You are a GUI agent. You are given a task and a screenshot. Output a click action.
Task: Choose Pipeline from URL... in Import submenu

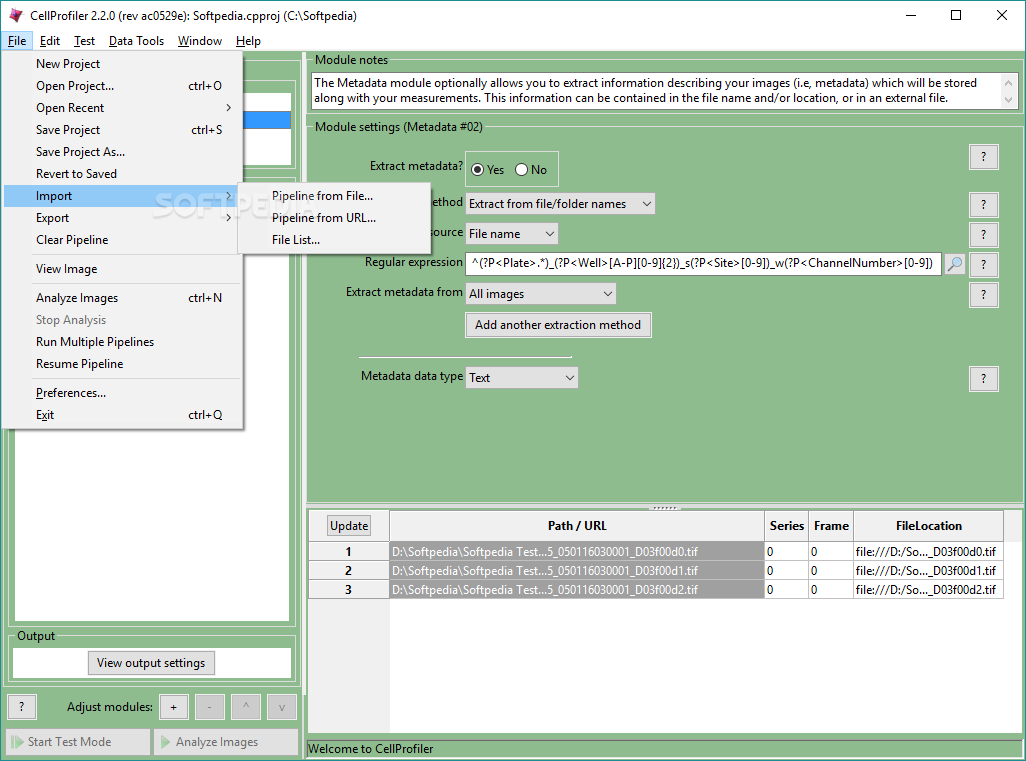click(334, 218)
